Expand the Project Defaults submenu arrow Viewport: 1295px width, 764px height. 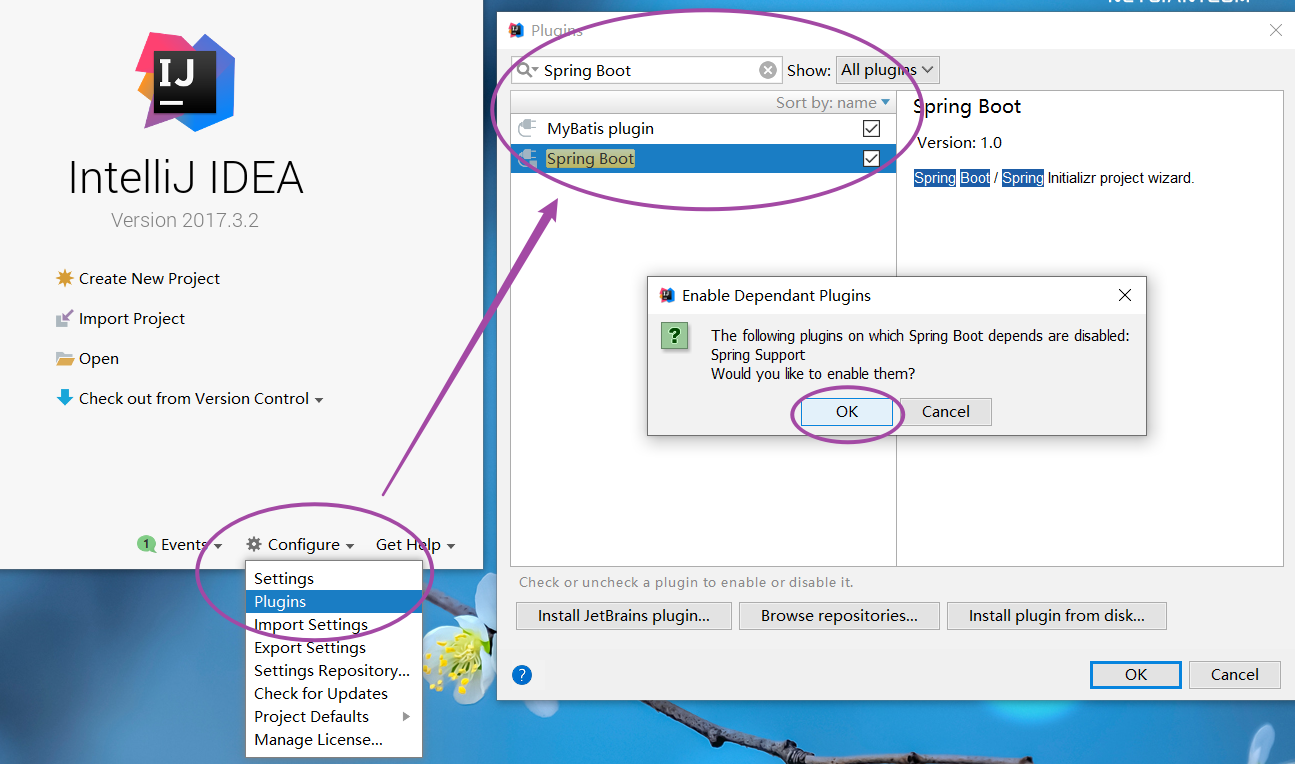(406, 716)
